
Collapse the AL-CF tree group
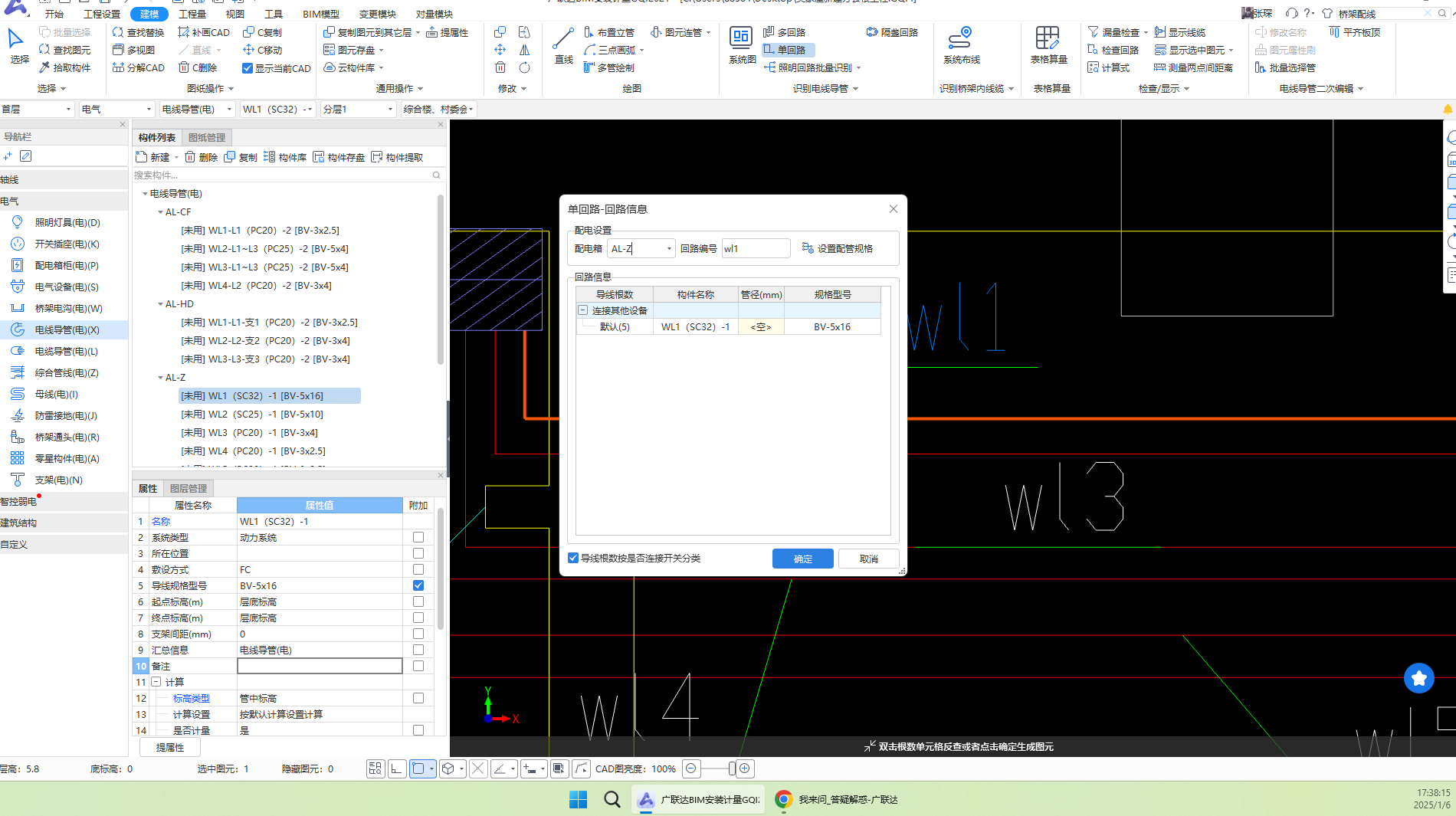pyautogui.click(x=160, y=212)
